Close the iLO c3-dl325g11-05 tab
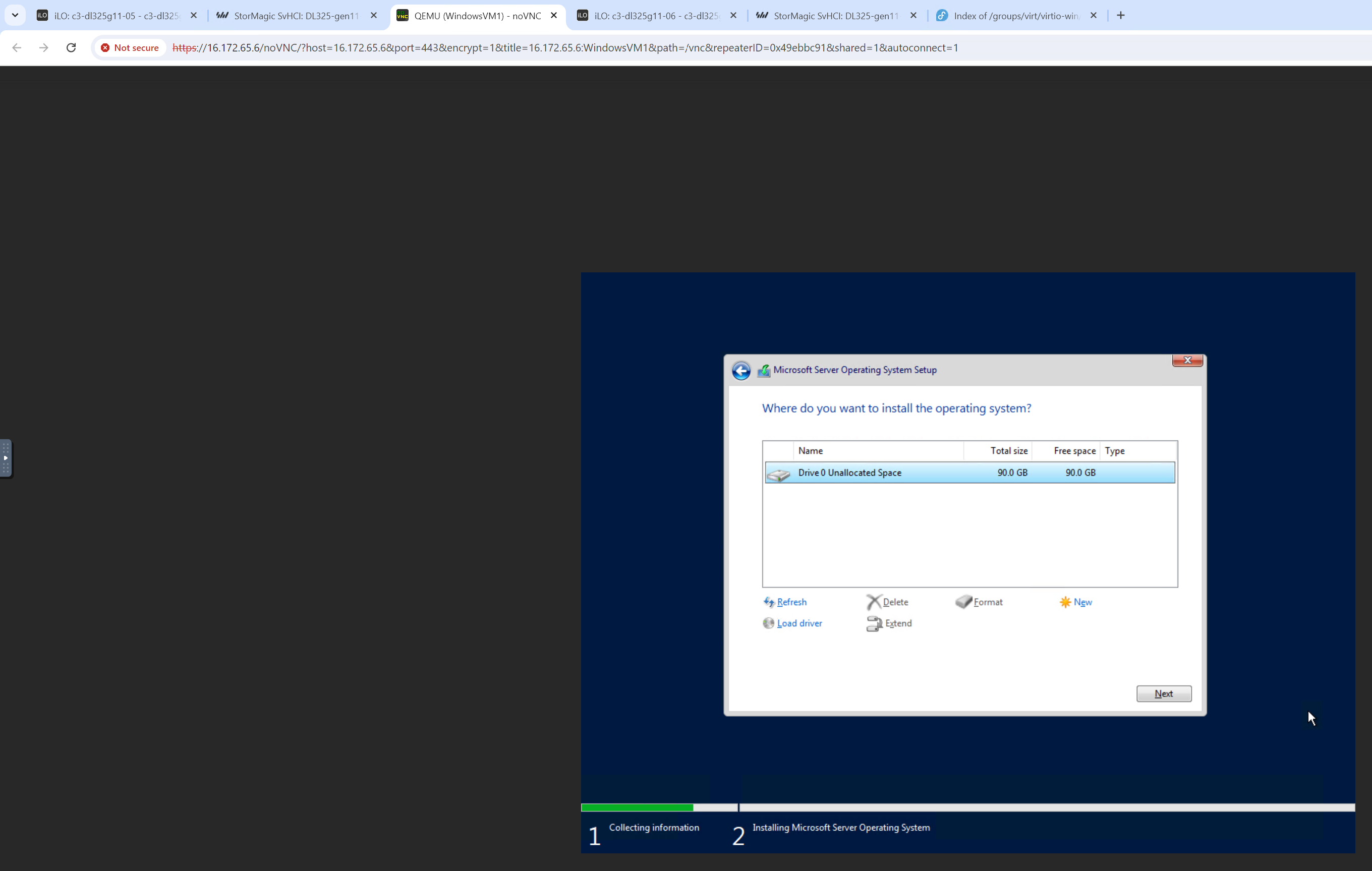1372x871 pixels. (193, 15)
